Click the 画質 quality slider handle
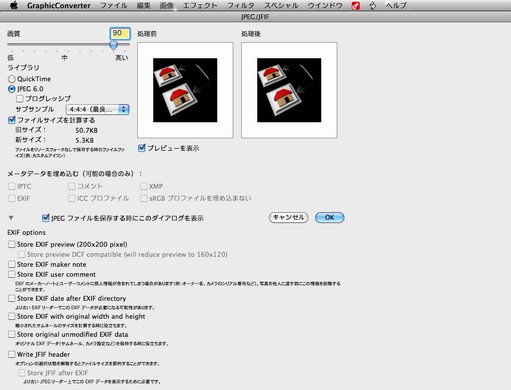 click(114, 45)
